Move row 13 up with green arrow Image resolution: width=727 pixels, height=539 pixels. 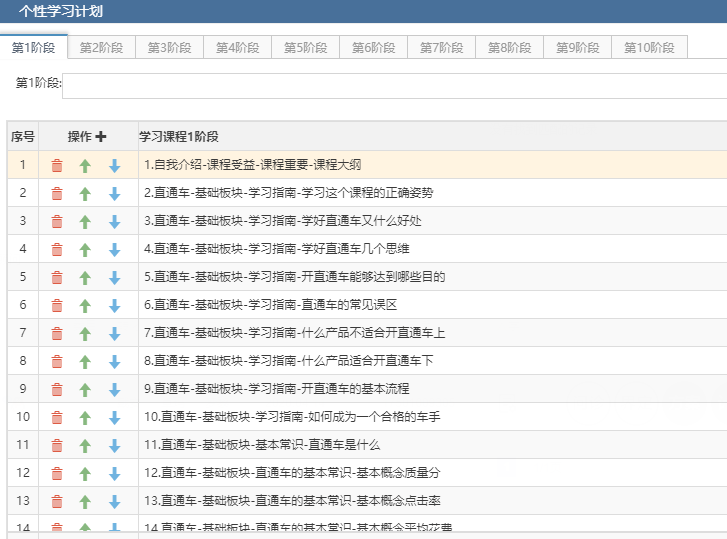(85, 502)
